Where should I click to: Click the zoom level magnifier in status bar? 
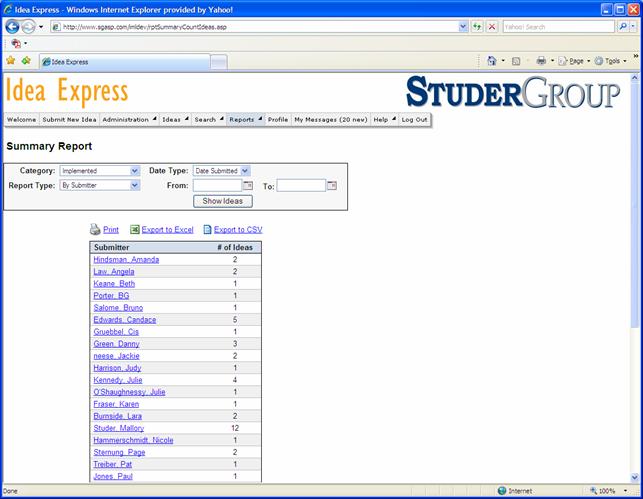pyautogui.click(x=593, y=490)
